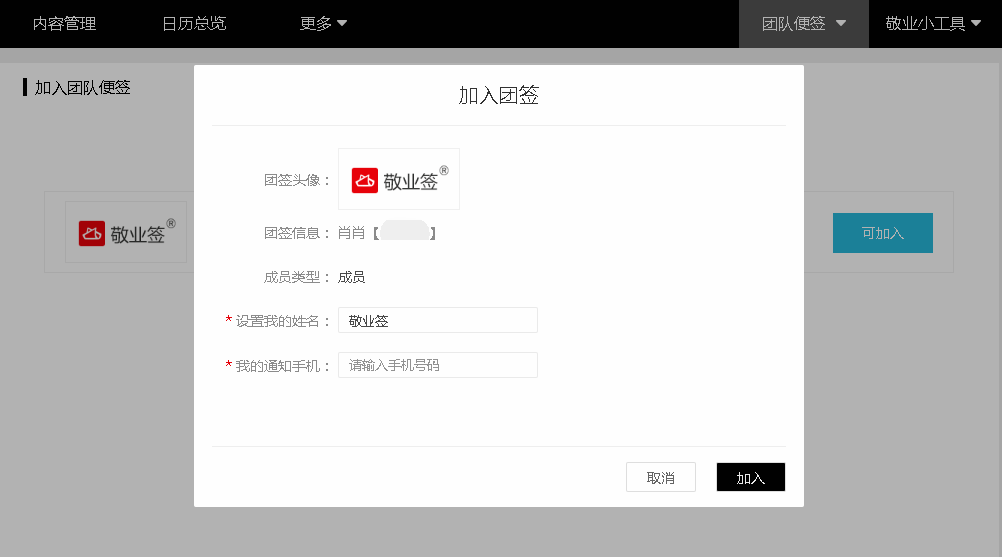Go to the 日历总览 page
The image size is (1002, 557).
click(x=194, y=23)
